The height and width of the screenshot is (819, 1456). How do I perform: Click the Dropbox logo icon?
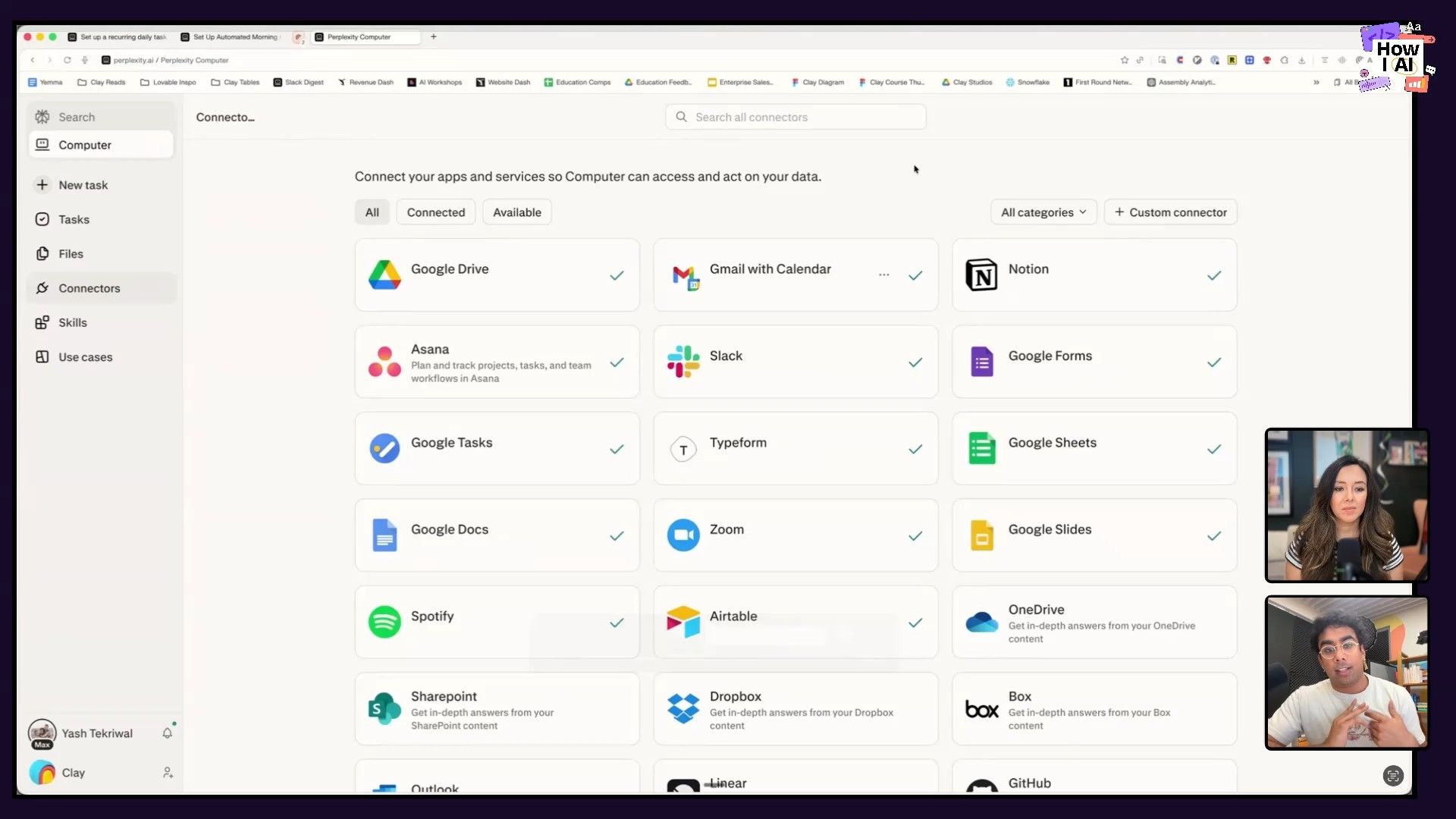point(683,709)
